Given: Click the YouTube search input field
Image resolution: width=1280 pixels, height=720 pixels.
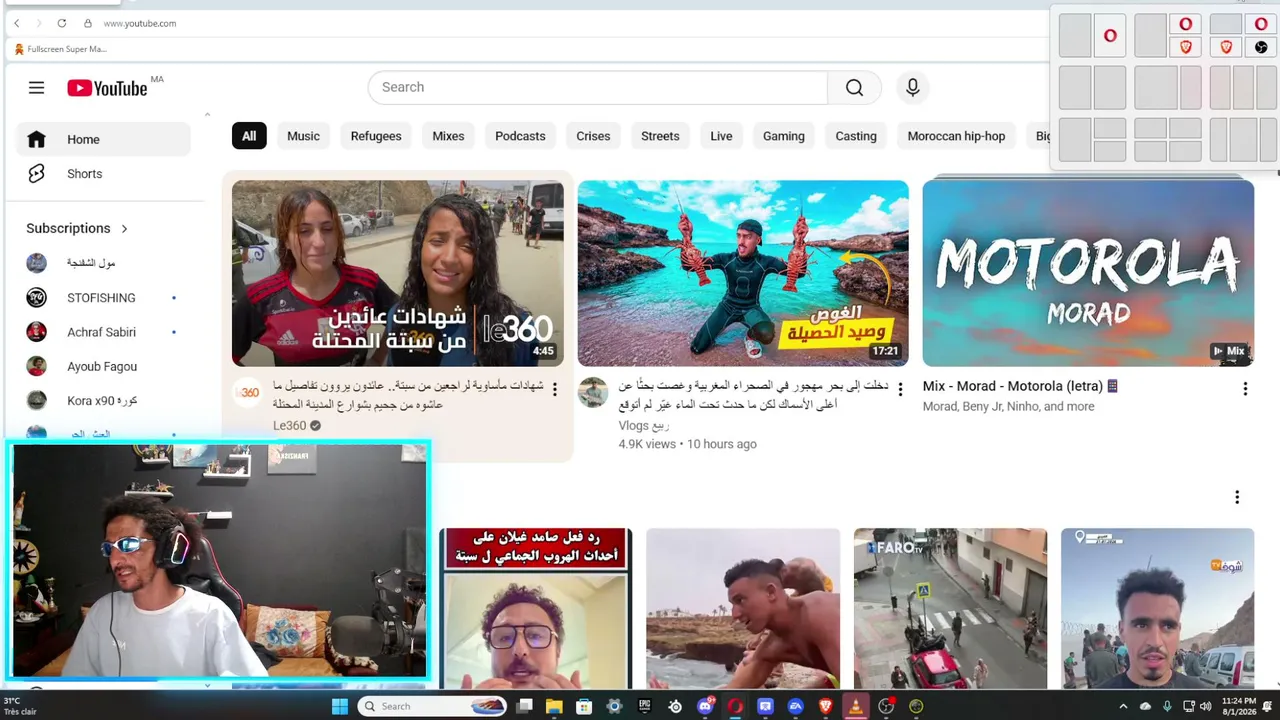Looking at the screenshot, I should 598,88.
